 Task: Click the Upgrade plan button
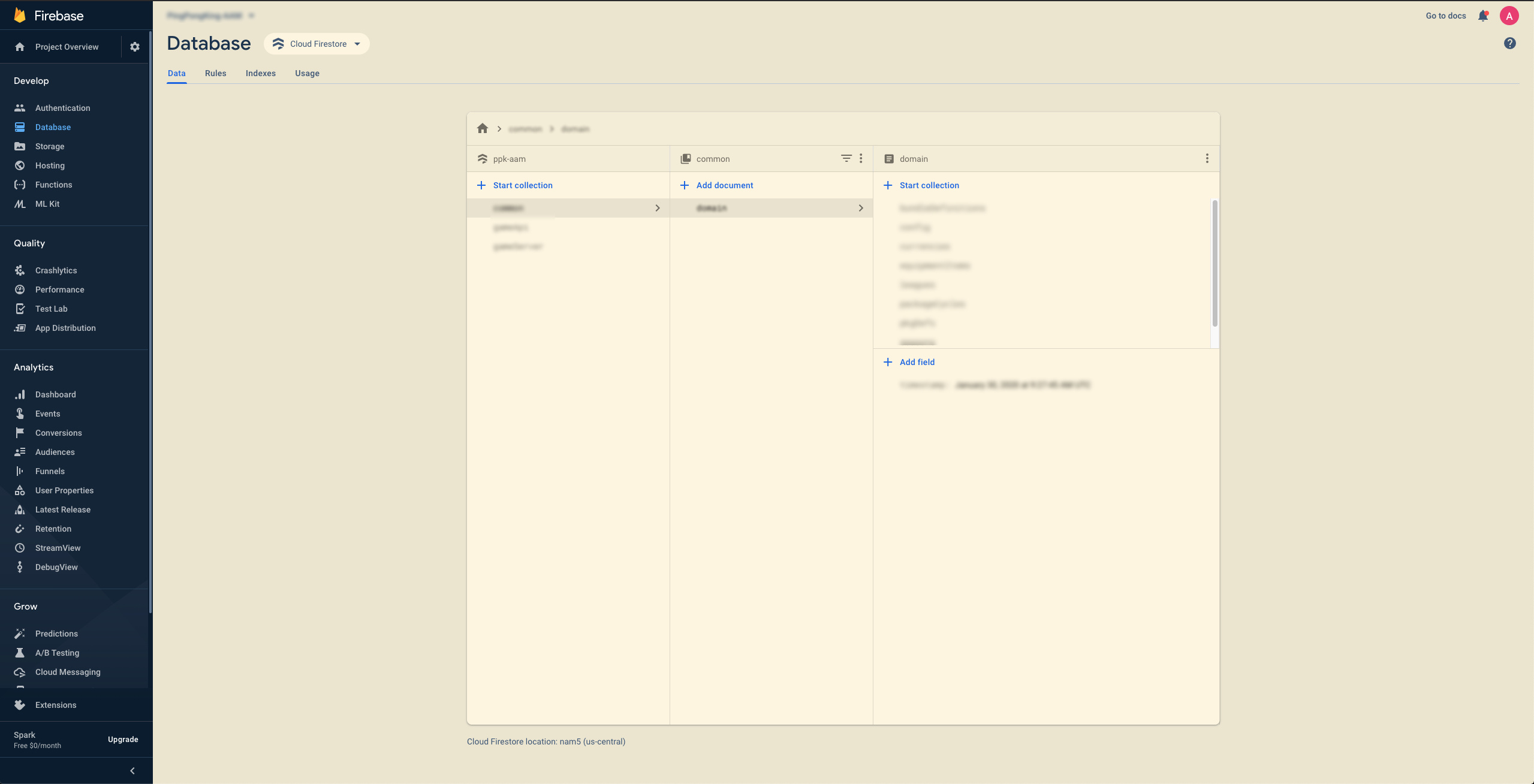pos(123,740)
